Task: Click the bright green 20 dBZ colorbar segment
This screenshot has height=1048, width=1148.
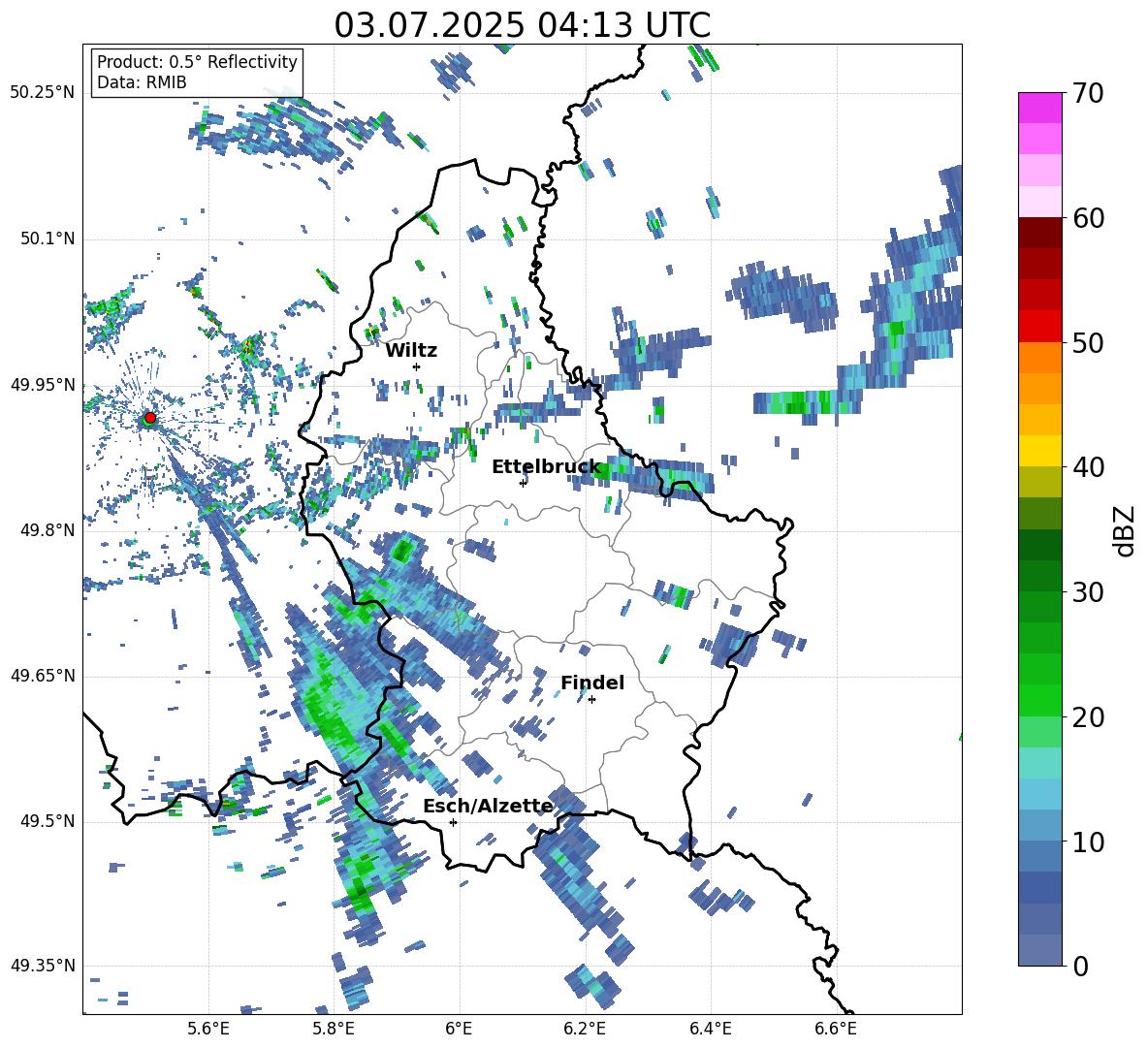Action: pos(1039,700)
